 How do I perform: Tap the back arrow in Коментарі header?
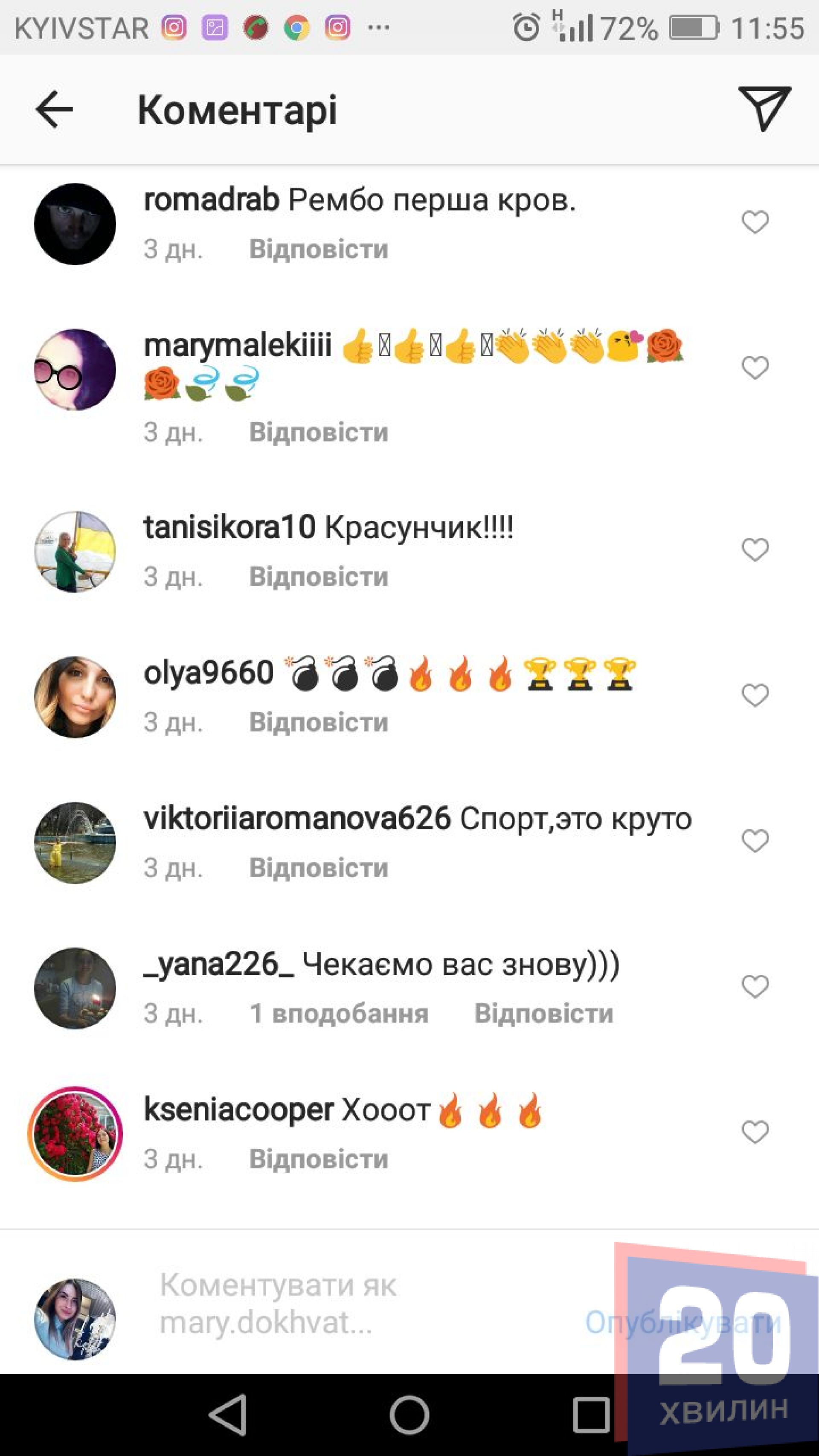click(54, 109)
